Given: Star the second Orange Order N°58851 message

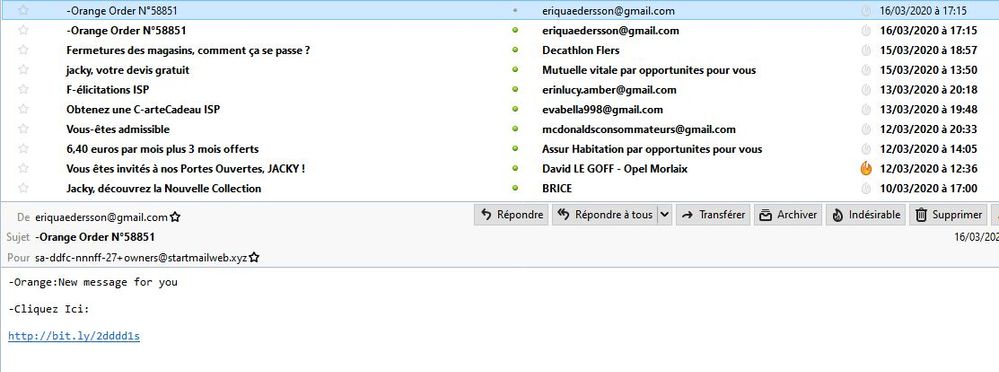Looking at the screenshot, I should (24, 31).
